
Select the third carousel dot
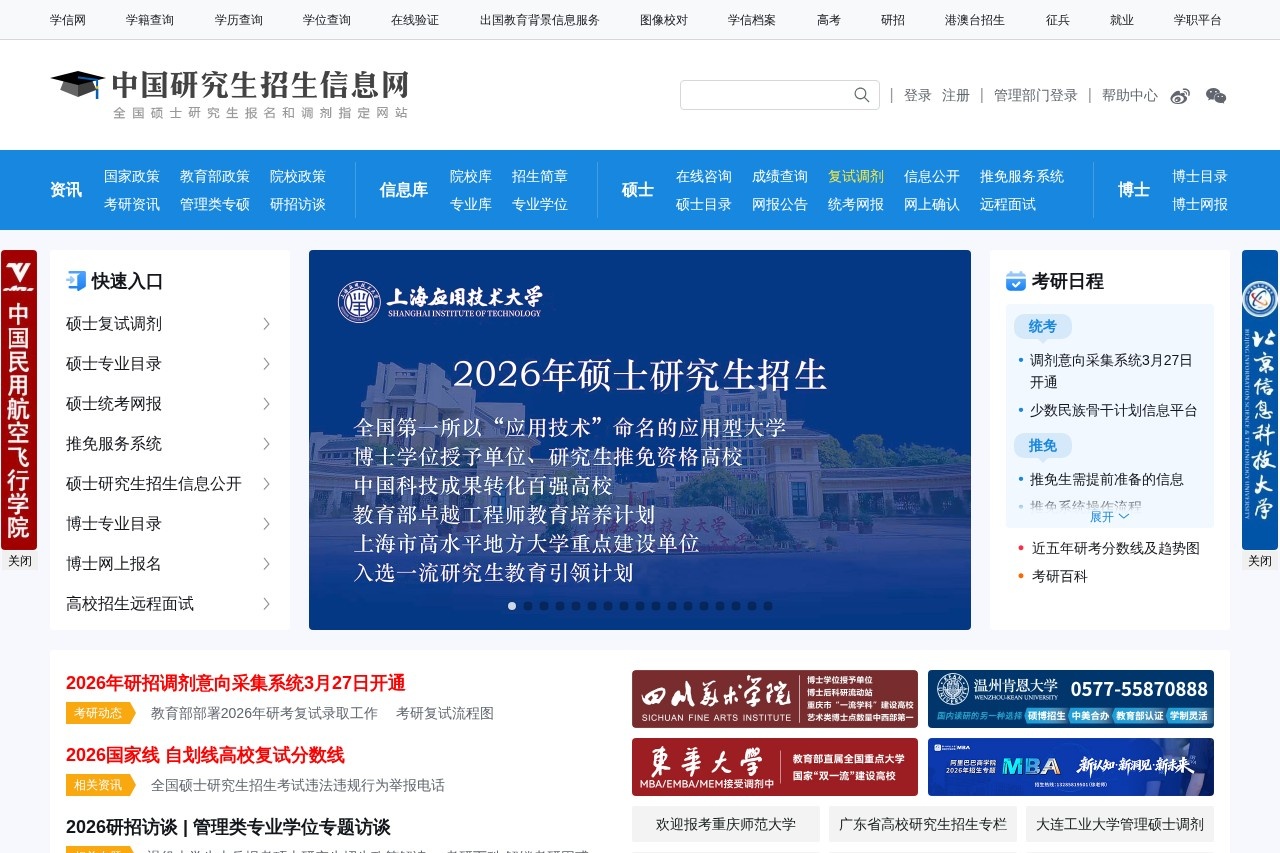(x=544, y=606)
